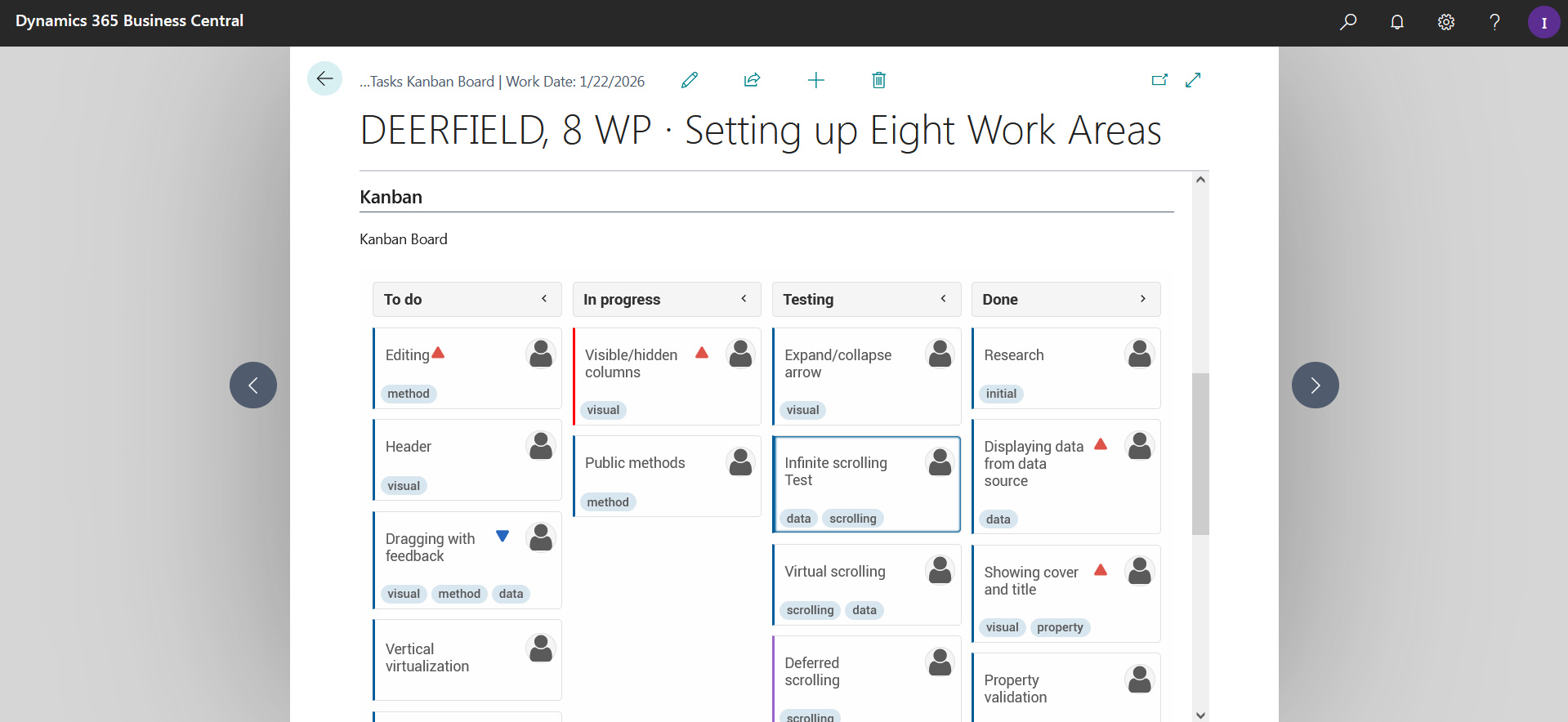Click 'property' tag on Showing cover card
The width and height of the screenshot is (1568, 722).
tap(1060, 627)
